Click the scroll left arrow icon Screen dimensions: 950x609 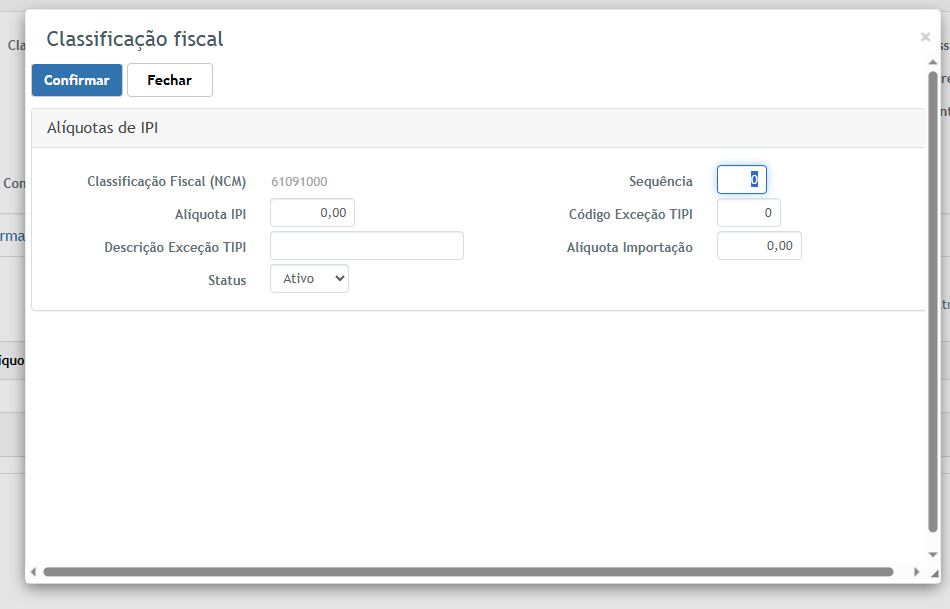coord(33,572)
